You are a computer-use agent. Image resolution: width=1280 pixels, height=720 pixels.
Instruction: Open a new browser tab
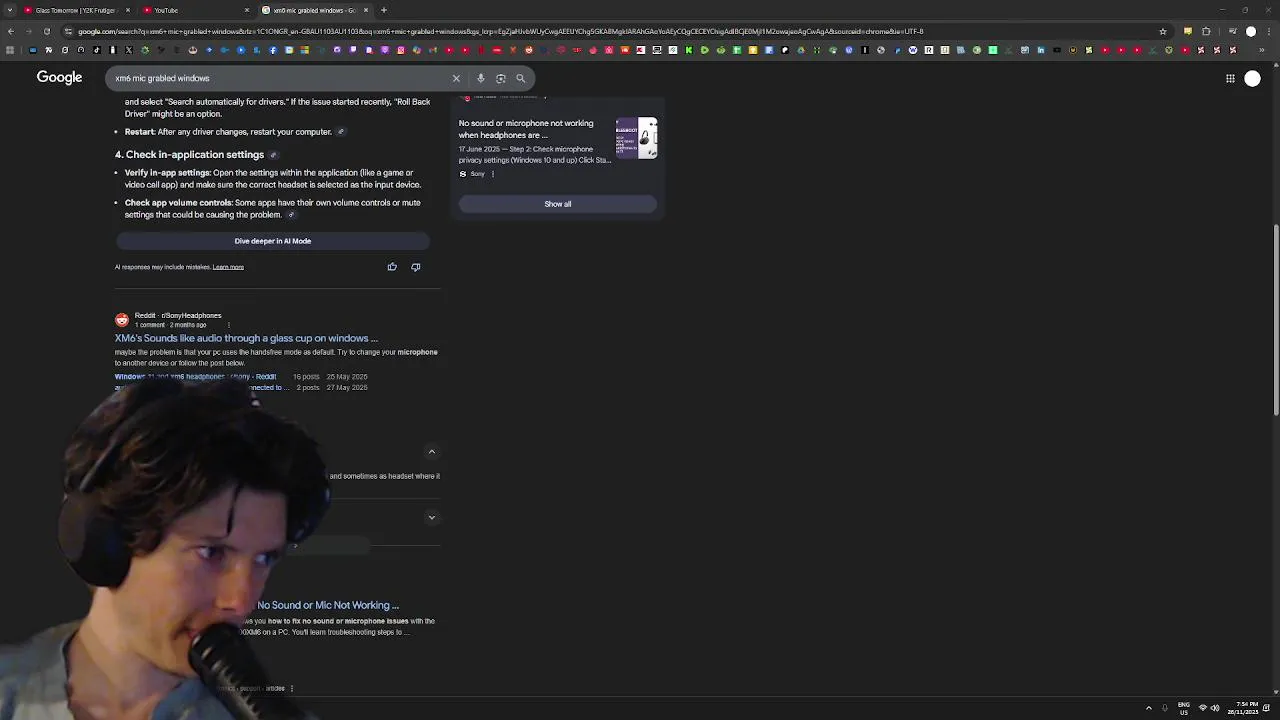pos(383,10)
